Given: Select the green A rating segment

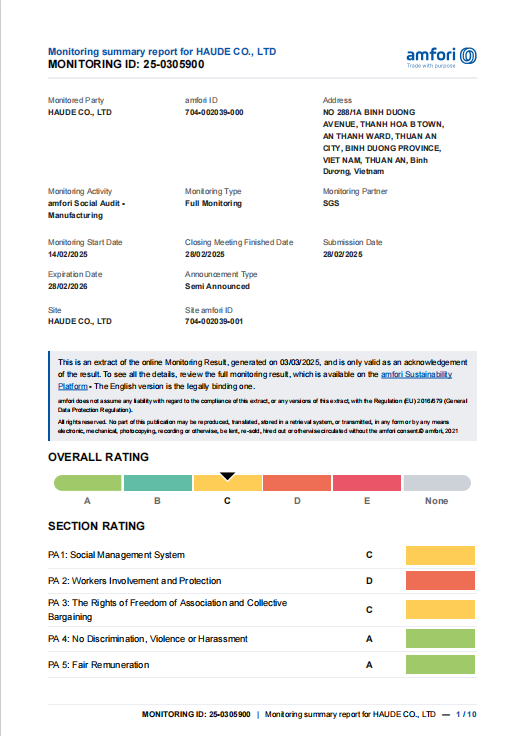Looking at the screenshot, I should tap(88, 483).
